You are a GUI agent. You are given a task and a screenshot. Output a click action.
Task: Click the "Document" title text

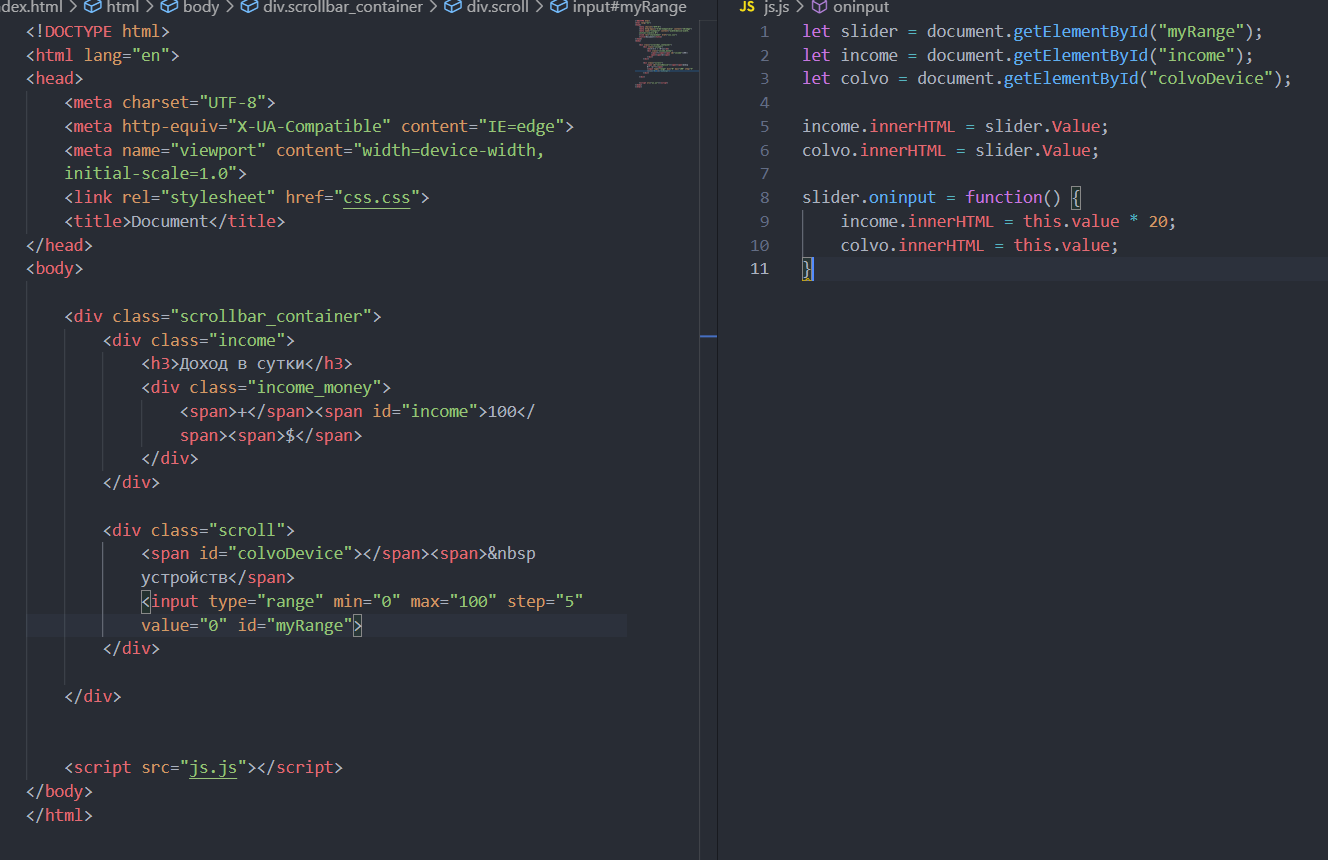pos(170,221)
